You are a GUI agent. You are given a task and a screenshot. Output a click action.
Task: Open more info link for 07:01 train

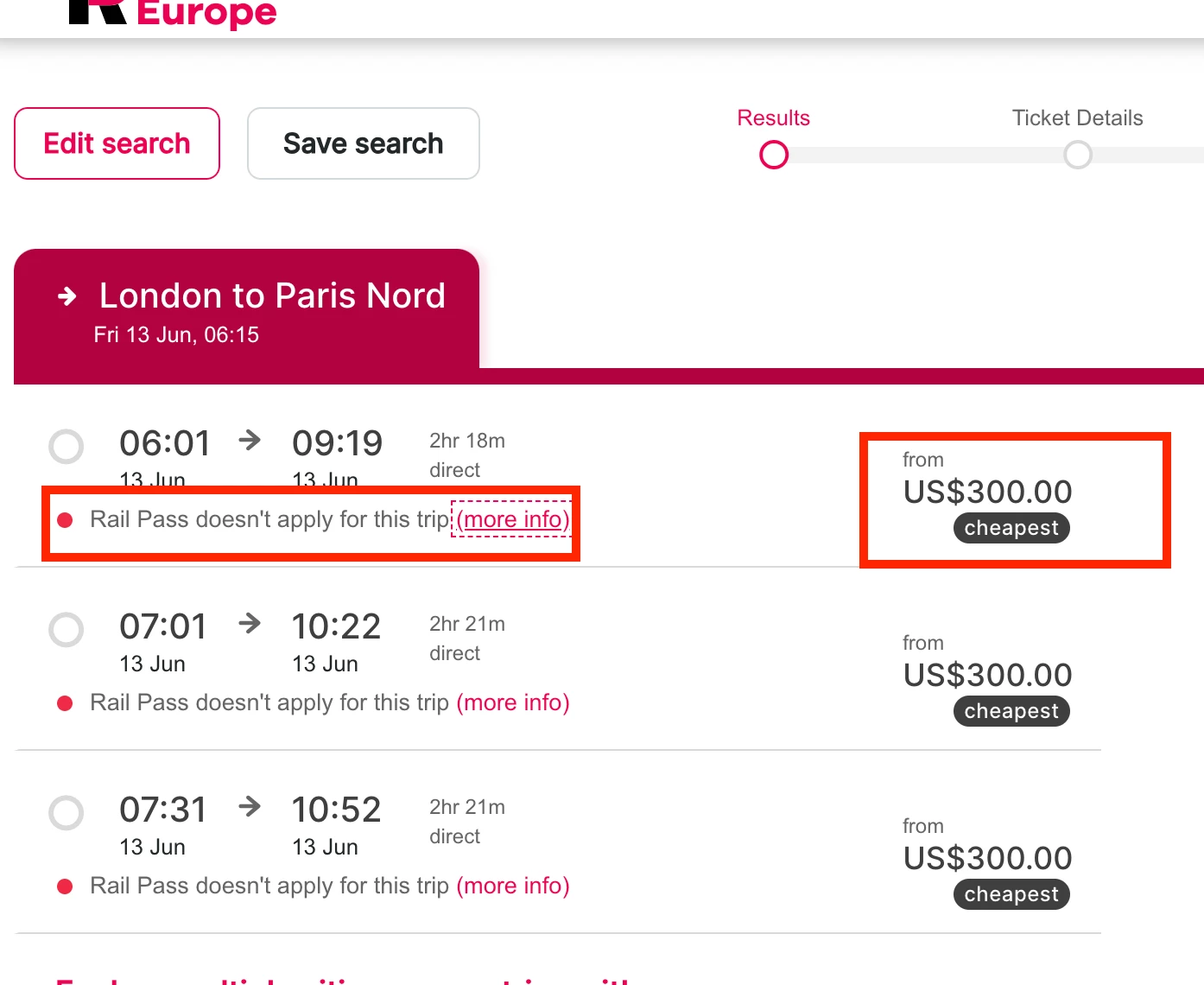(513, 702)
